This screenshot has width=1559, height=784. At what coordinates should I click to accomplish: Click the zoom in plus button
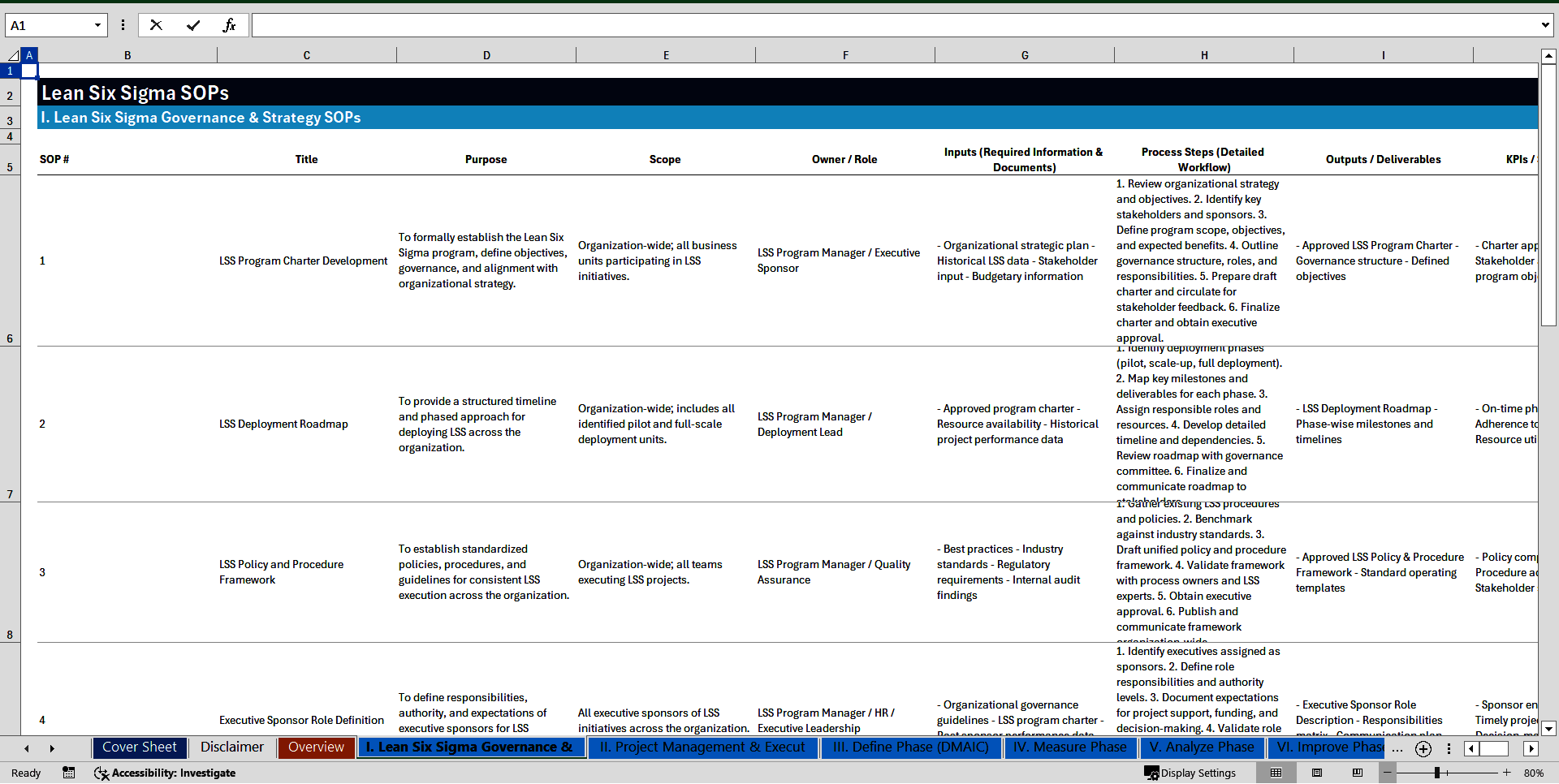(x=1507, y=773)
